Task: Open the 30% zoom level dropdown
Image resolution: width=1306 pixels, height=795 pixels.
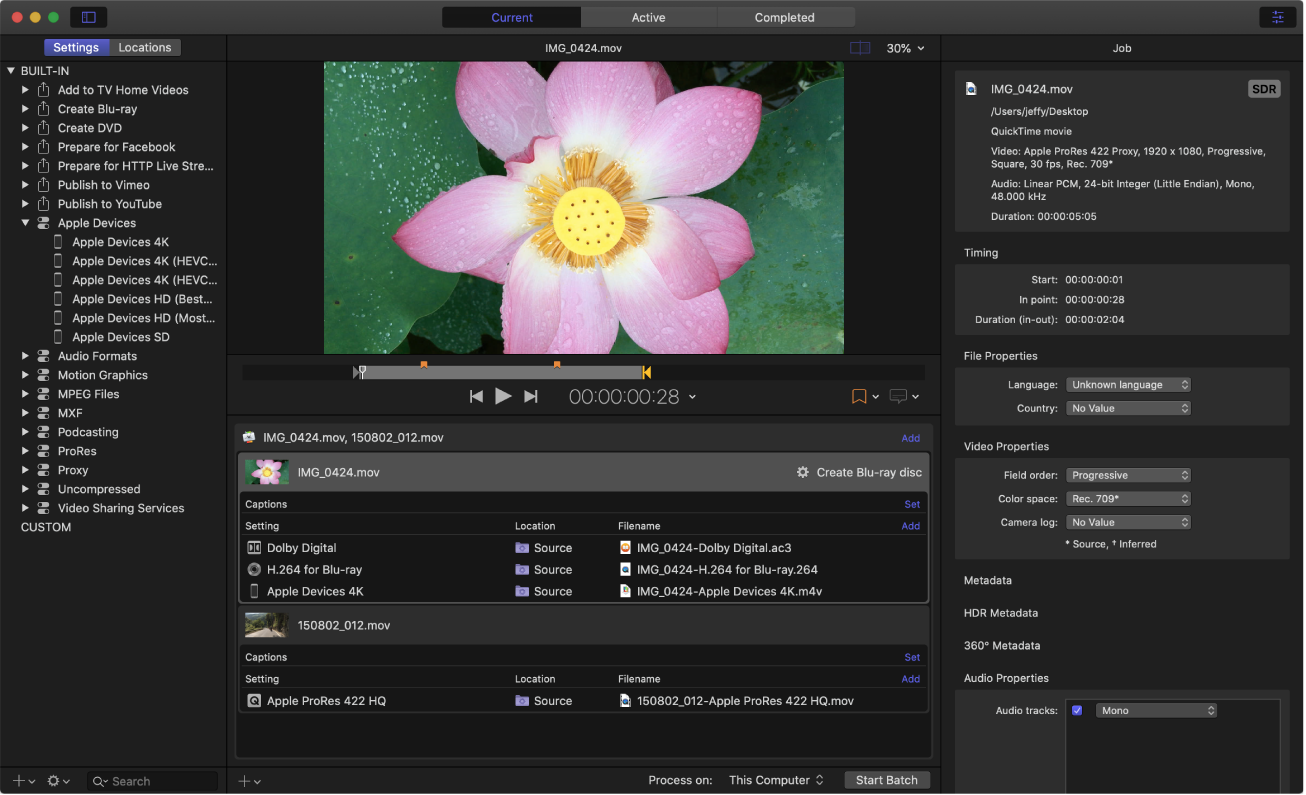Action: (x=905, y=48)
